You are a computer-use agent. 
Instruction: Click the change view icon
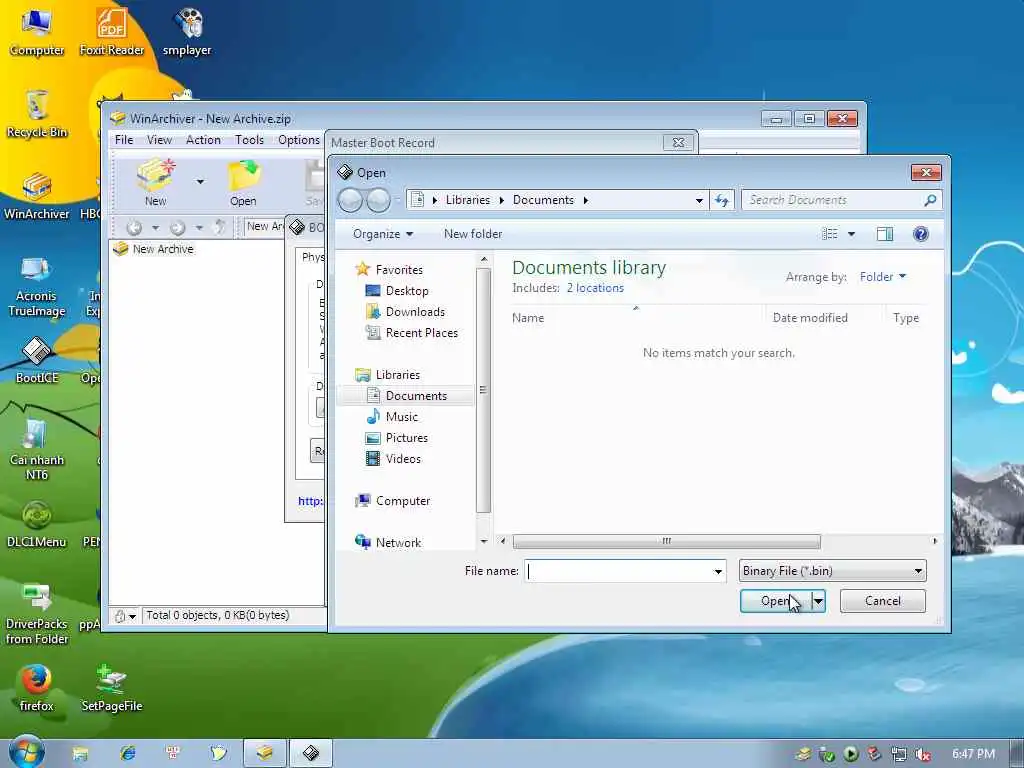coord(829,234)
